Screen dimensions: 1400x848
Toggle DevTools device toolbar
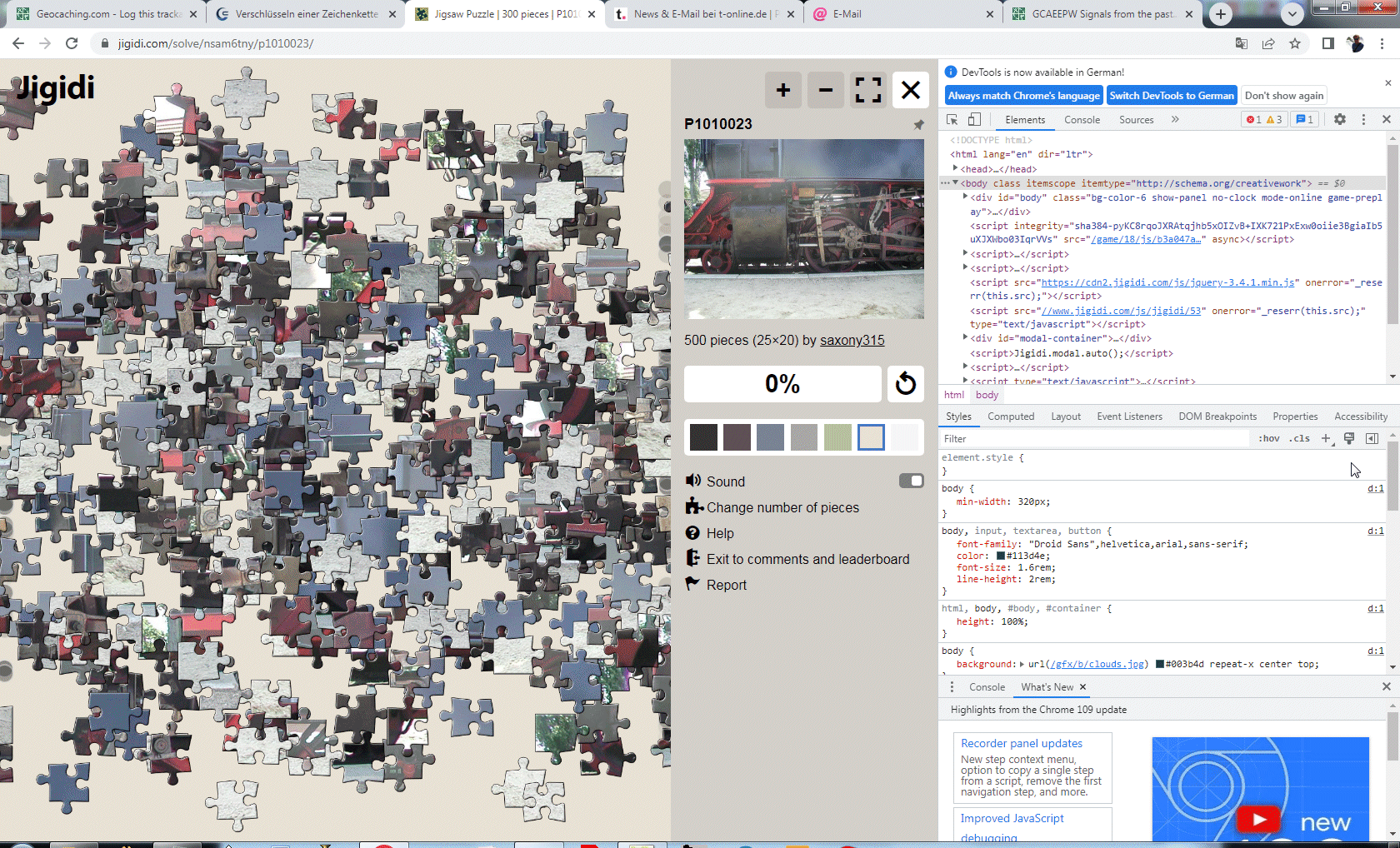coord(974,120)
